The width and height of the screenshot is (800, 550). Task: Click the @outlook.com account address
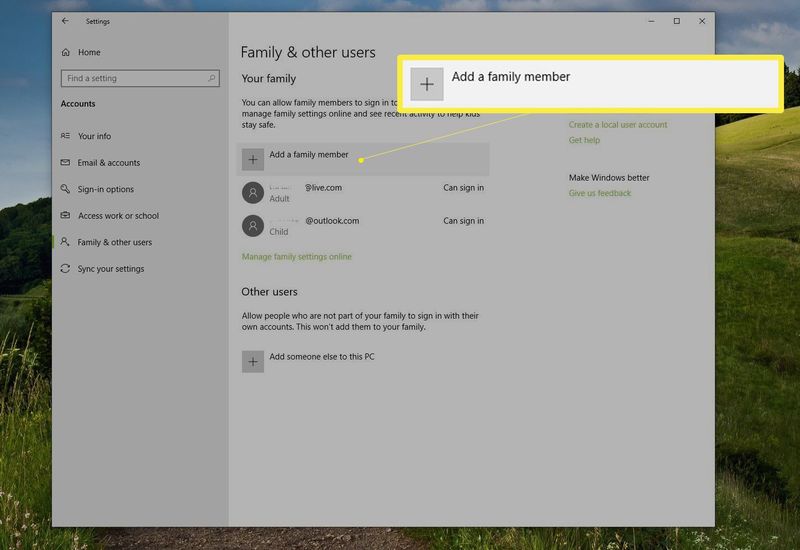pos(332,221)
